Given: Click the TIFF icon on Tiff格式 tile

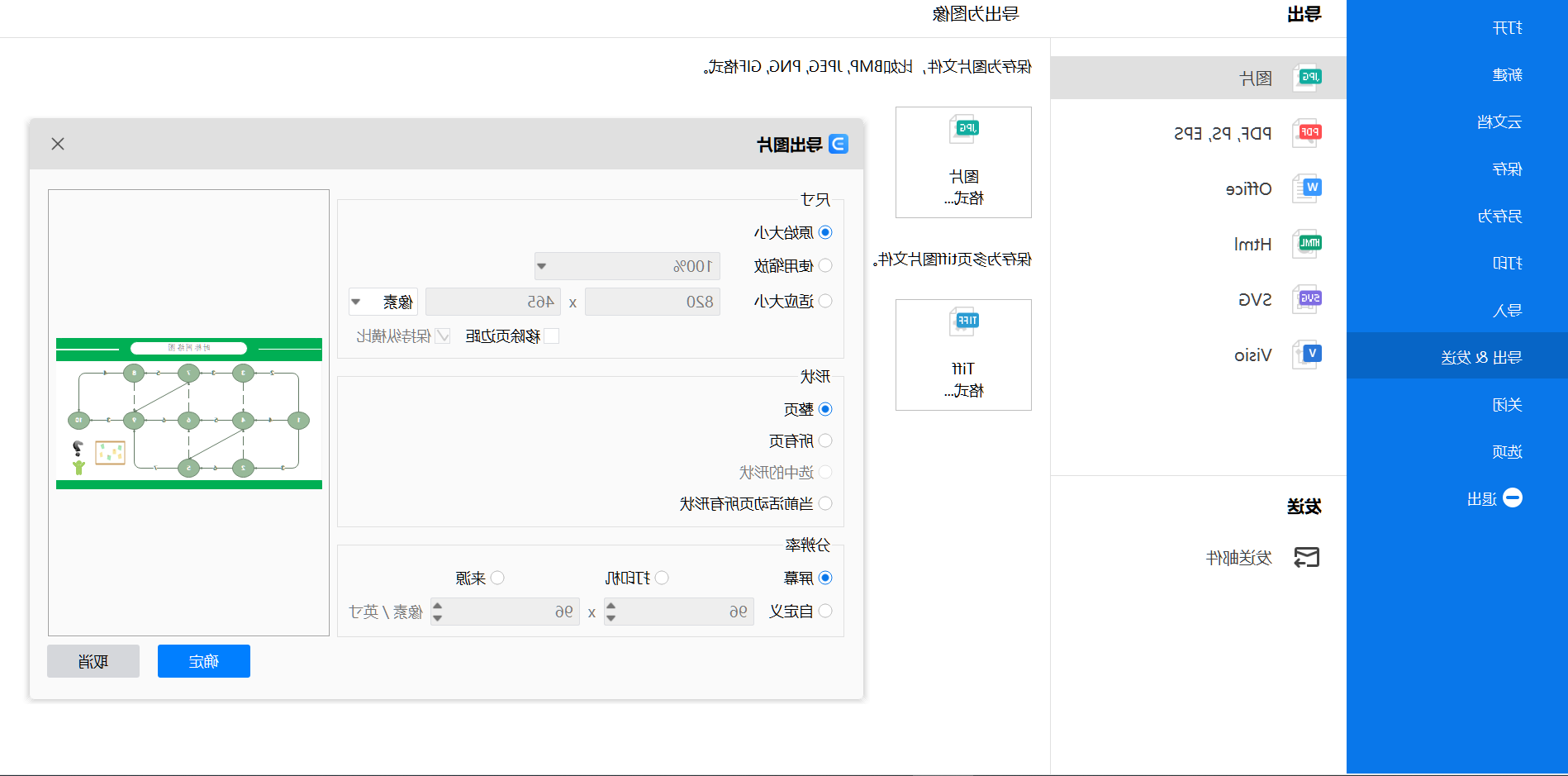Looking at the screenshot, I should (x=964, y=321).
